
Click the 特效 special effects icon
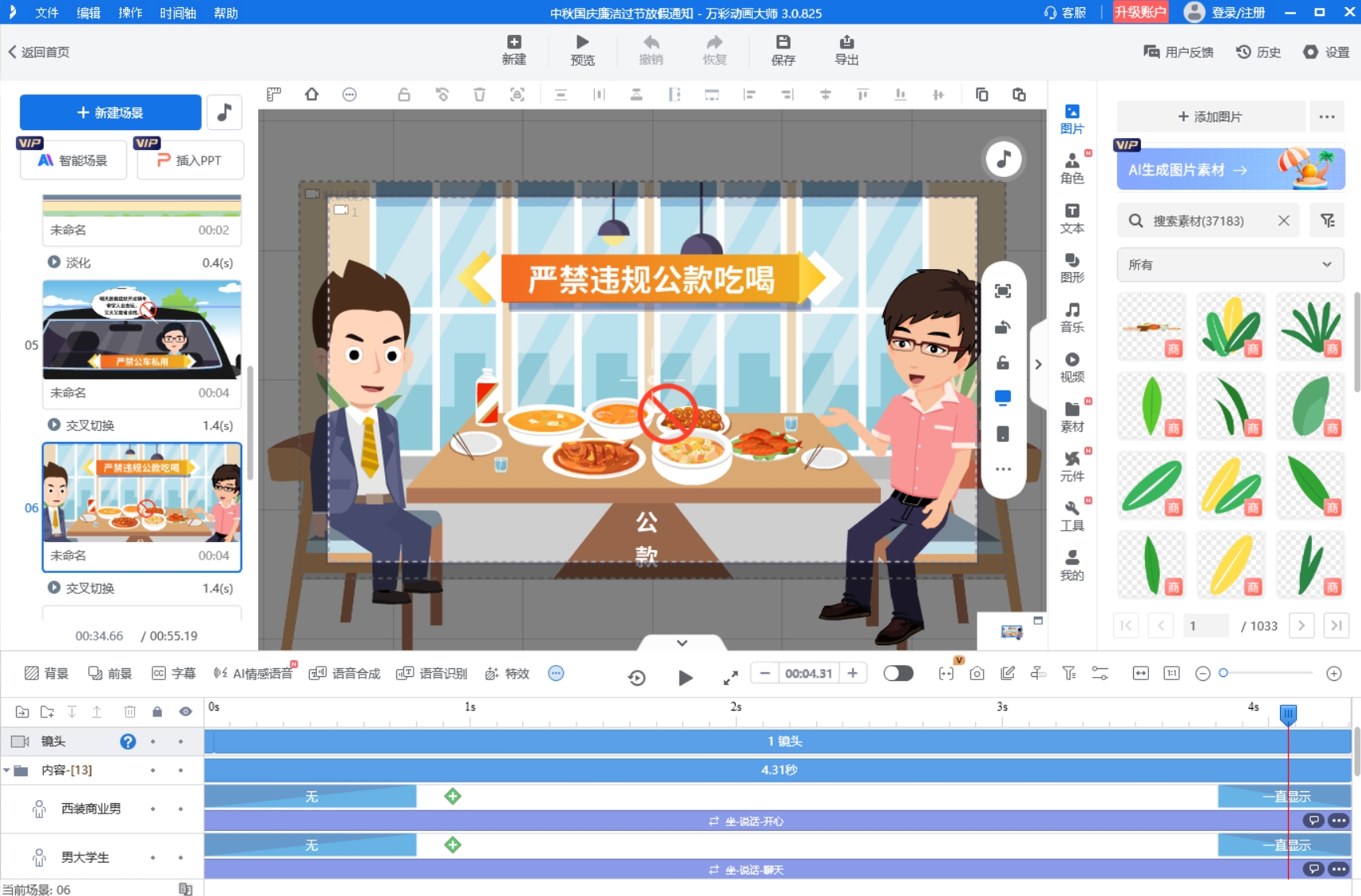506,673
